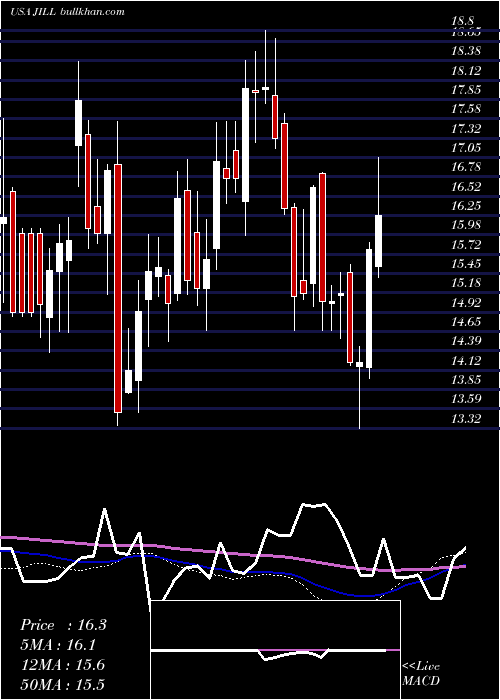
Task: Select the 18.8 price axis label
Action: coord(462,21)
